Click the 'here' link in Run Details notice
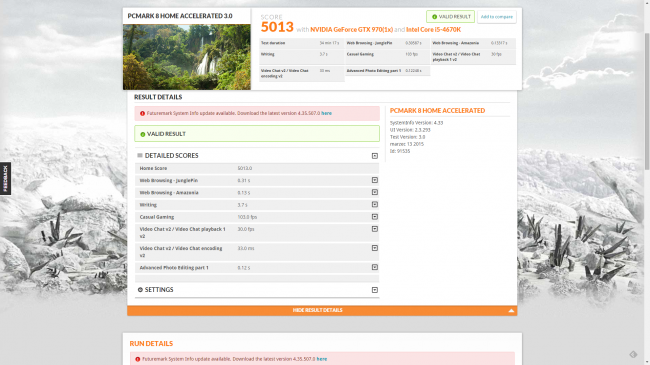The image size is (650, 365). (x=322, y=359)
